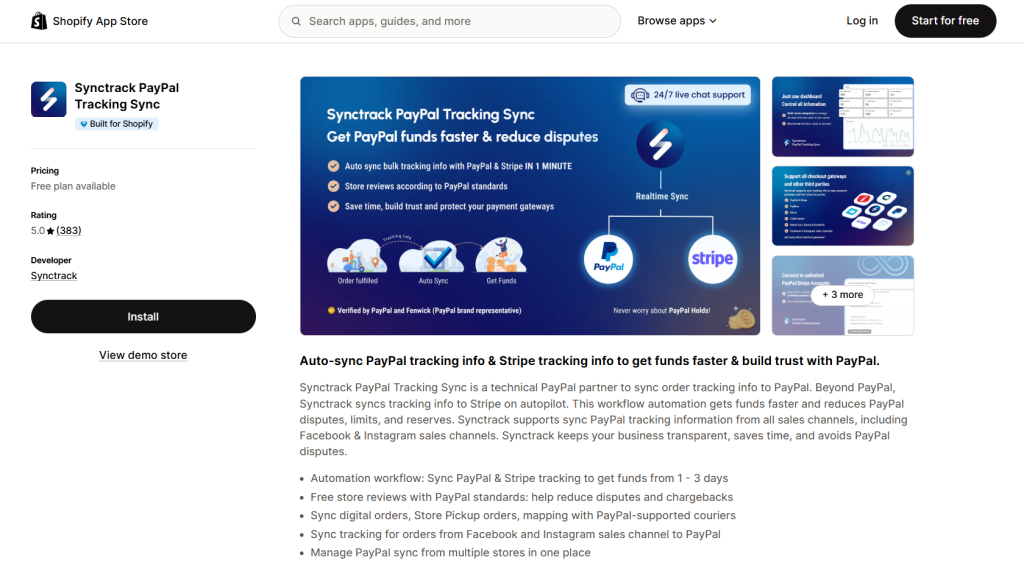The image size is (1024, 574).
Task: Click the Synctrack PayPal Tracking Sync title
Action: click(x=127, y=96)
